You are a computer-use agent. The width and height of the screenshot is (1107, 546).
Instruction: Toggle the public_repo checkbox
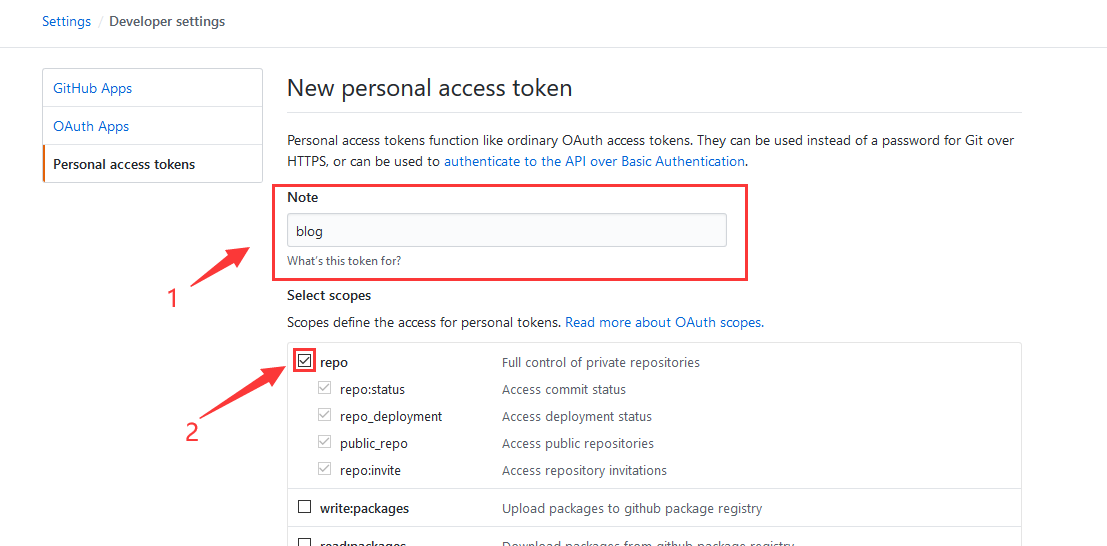(324, 442)
